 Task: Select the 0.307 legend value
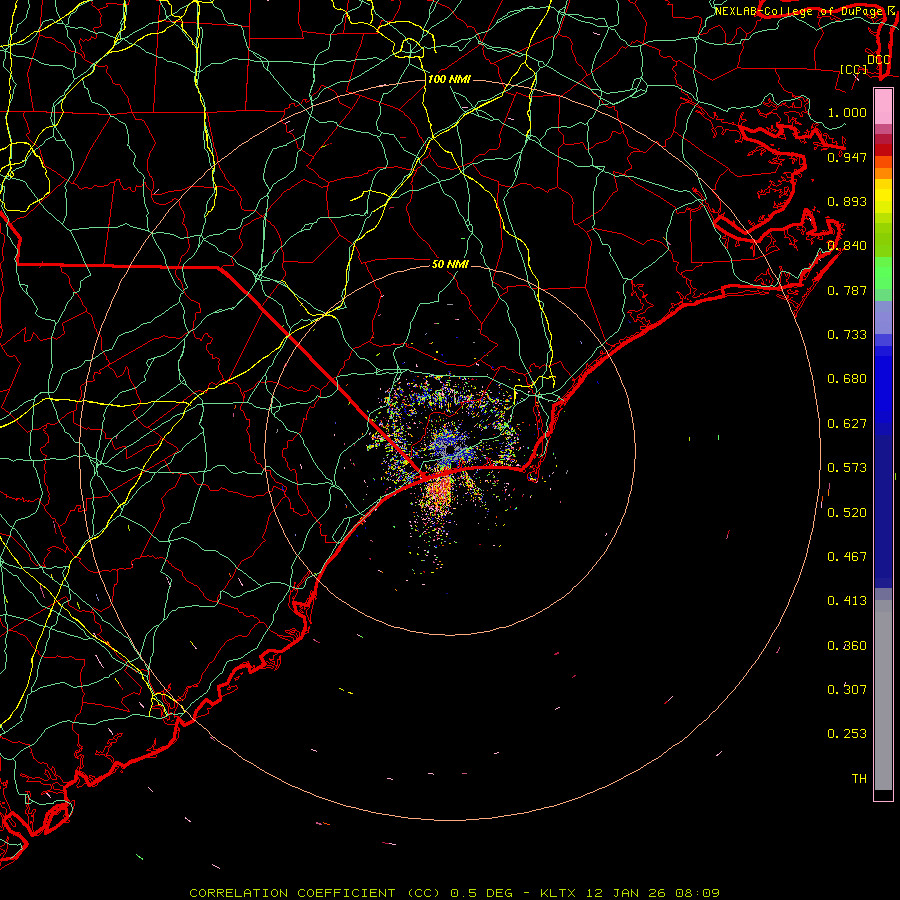847,689
